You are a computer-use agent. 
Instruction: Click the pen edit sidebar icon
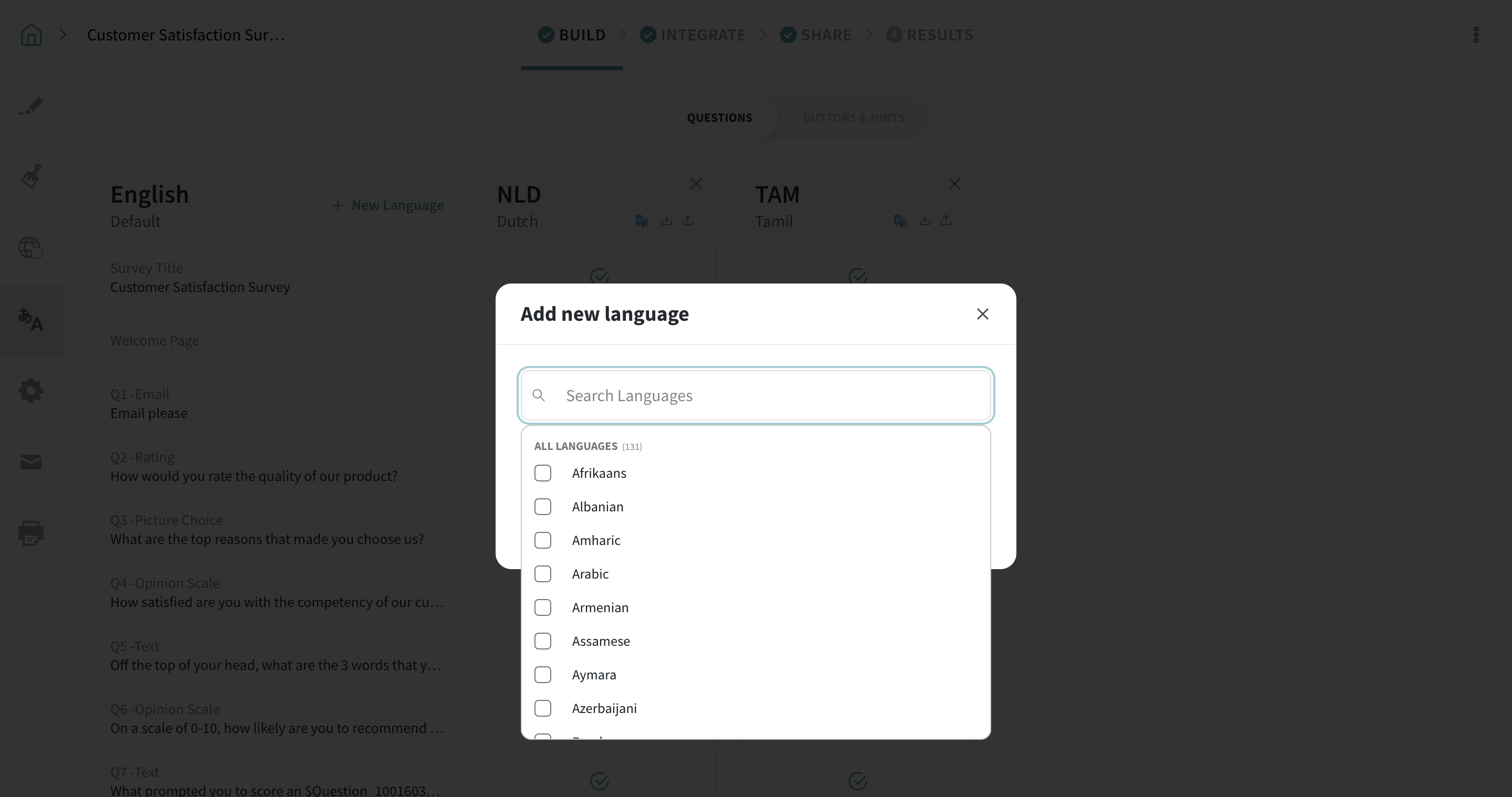31,106
